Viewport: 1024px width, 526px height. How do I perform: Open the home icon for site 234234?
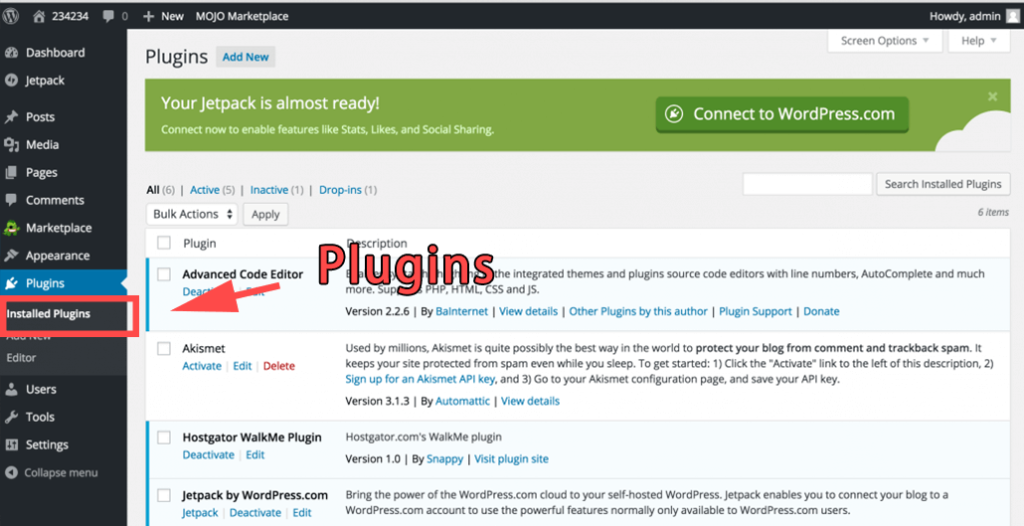[x=39, y=16]
